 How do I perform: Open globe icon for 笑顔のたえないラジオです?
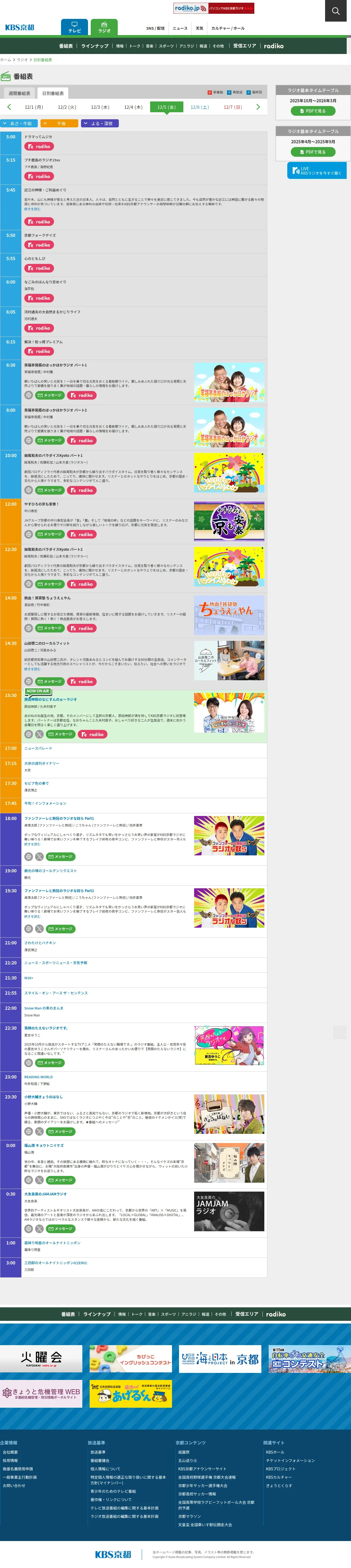(29, 1063)
